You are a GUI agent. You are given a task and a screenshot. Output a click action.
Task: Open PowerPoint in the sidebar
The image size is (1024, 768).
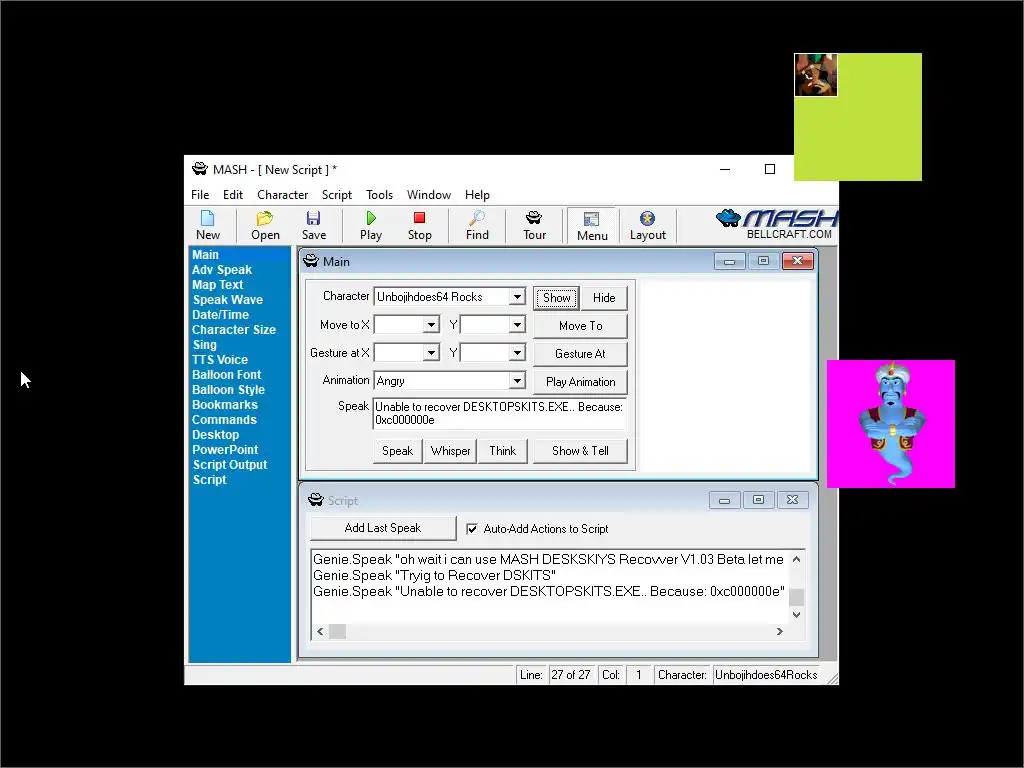point(225,450)
